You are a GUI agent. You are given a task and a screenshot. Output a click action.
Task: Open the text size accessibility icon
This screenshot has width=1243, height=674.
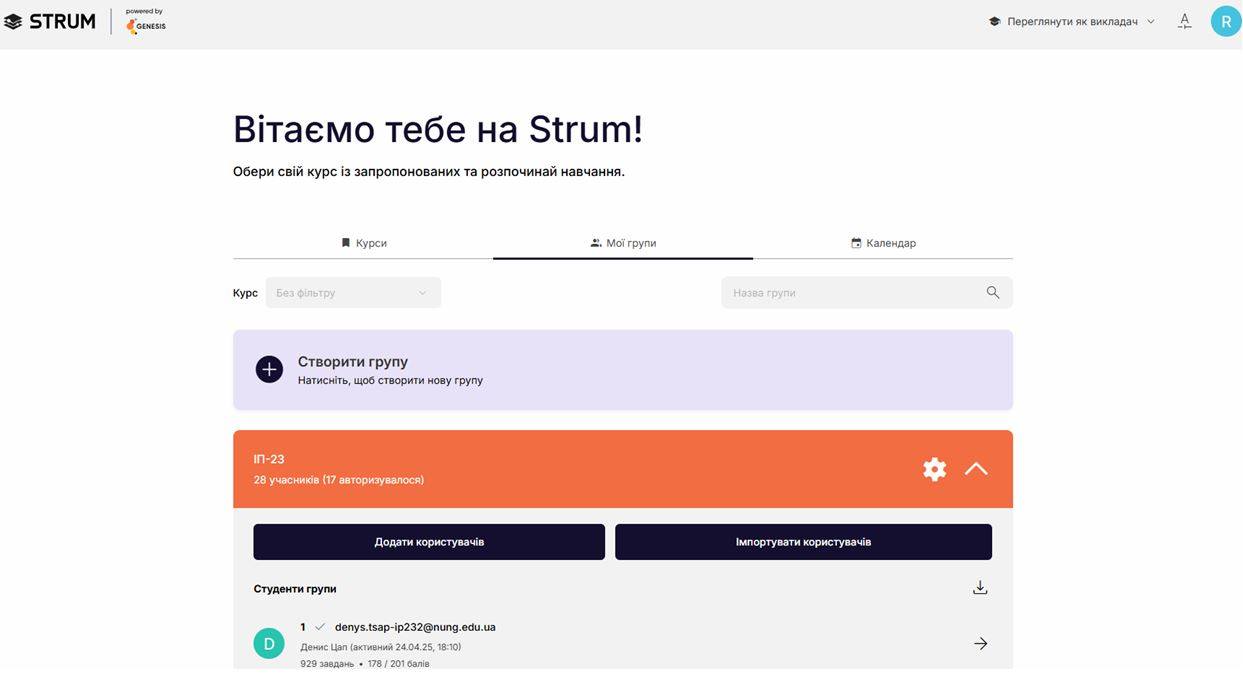point(1184,21)
